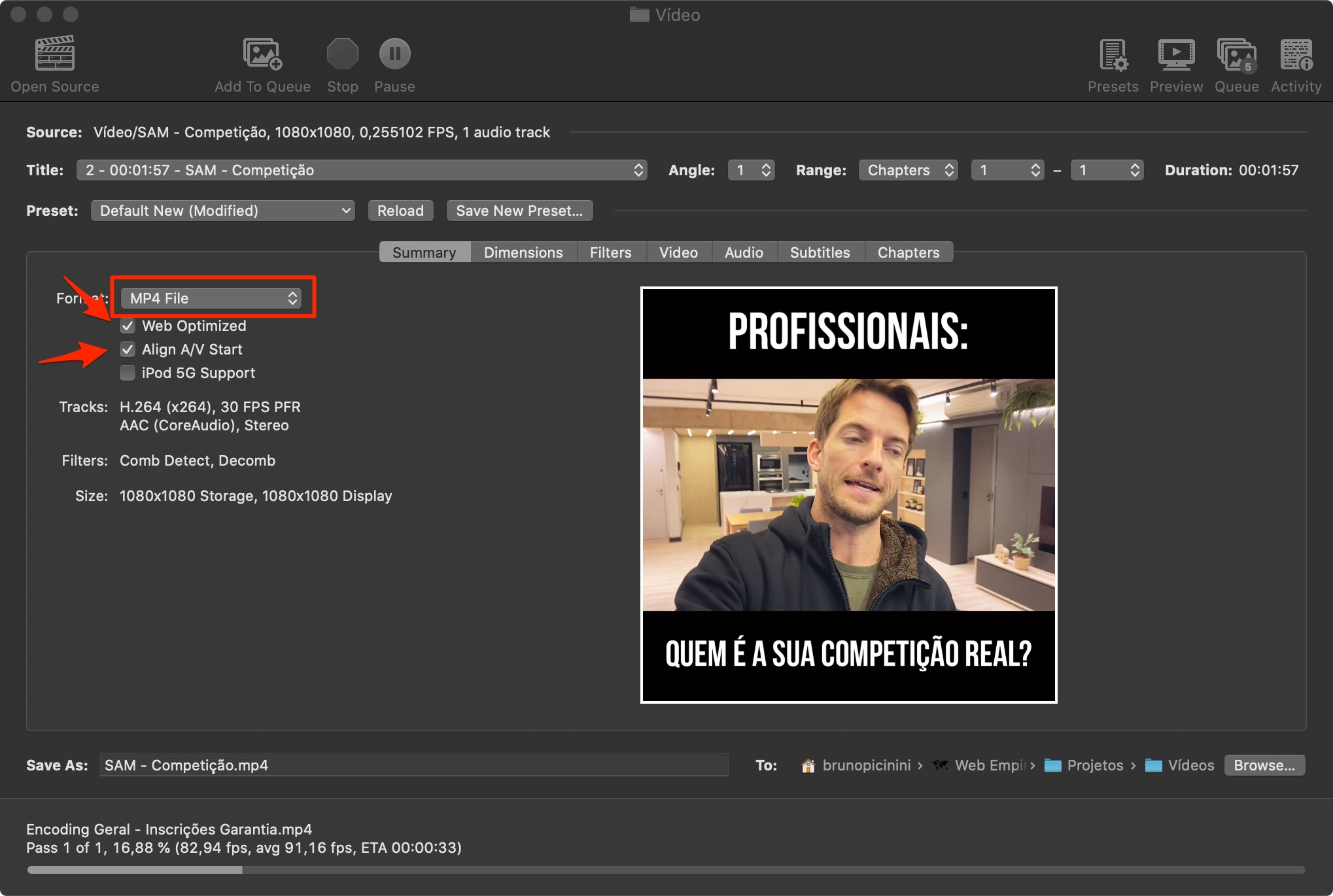Click the Browse button for destination
This screenshot has height=896, width=1333.
point(1264,765)
